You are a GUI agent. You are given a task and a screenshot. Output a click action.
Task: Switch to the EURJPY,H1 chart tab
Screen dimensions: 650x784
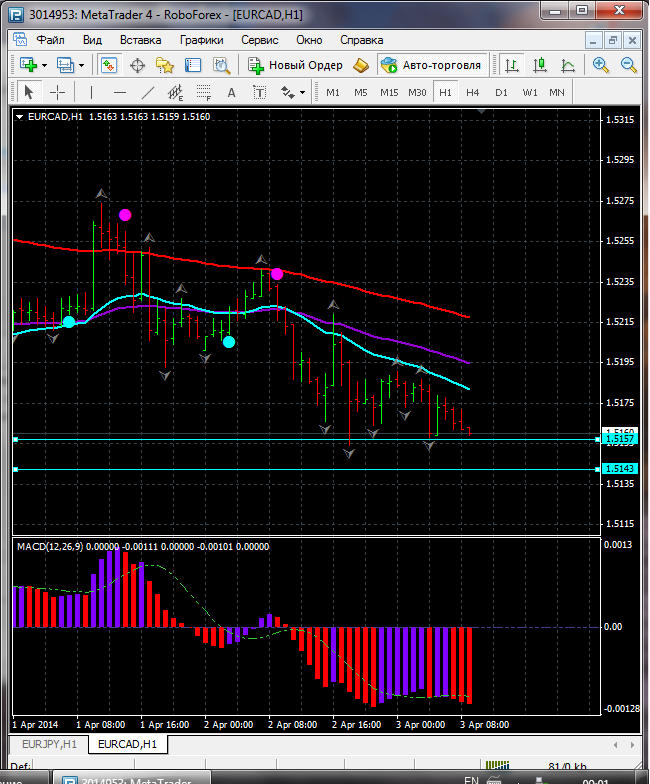click(x=49, y=744)
